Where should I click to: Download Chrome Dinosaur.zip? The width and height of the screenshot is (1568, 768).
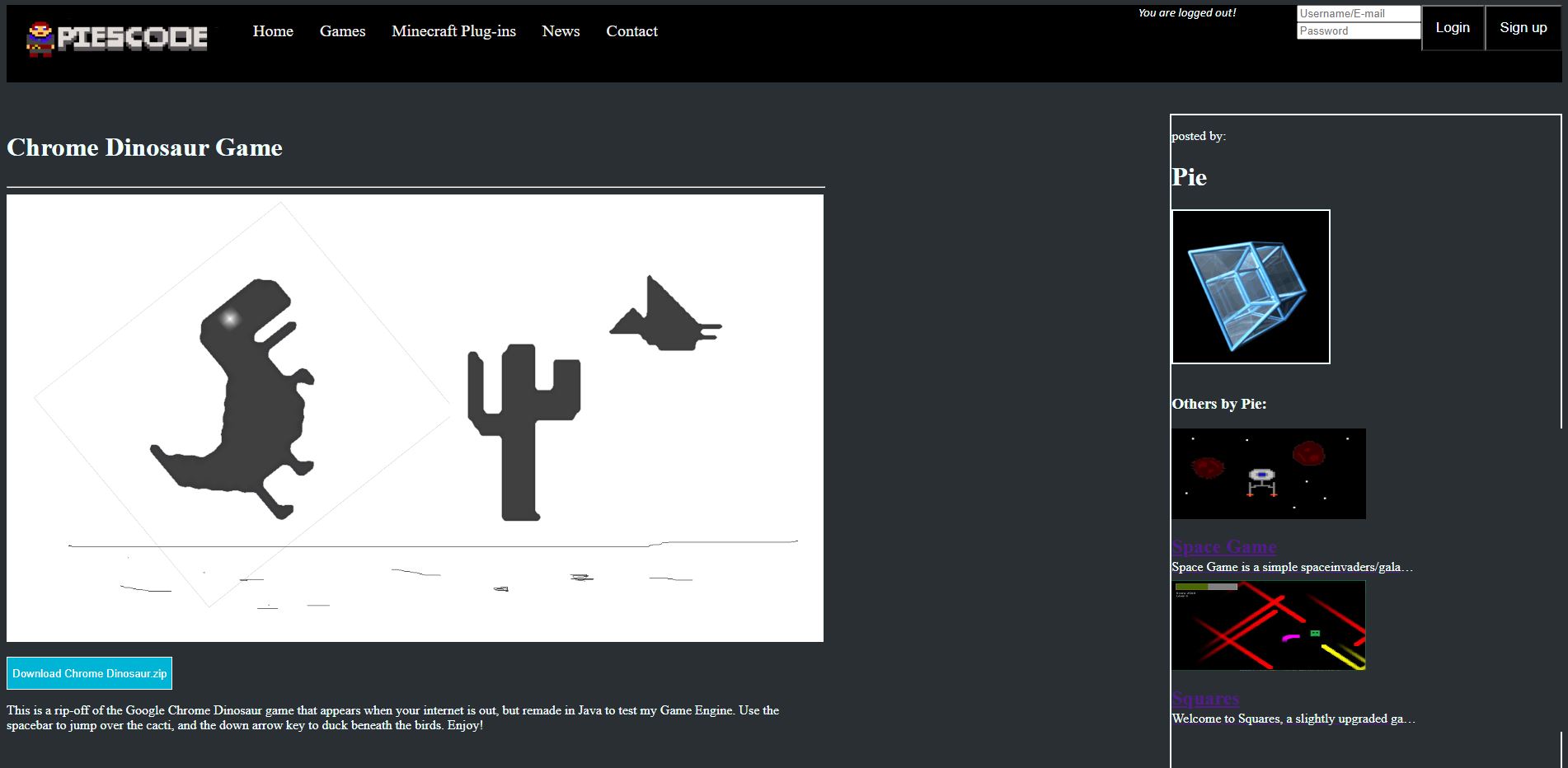click(89, 673)
